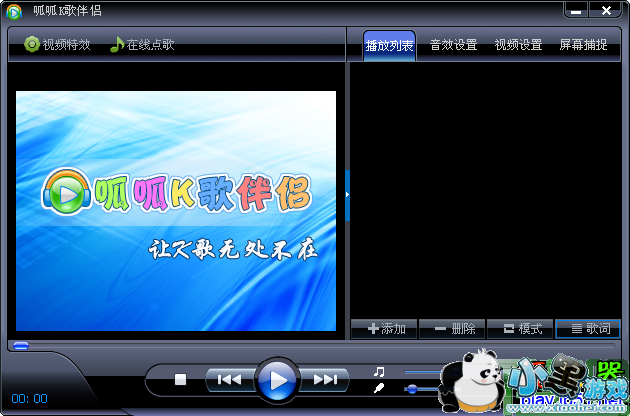Show lyrics with the 歌词 button
This screenshot has width=630, height=416.
coord(588,329)
